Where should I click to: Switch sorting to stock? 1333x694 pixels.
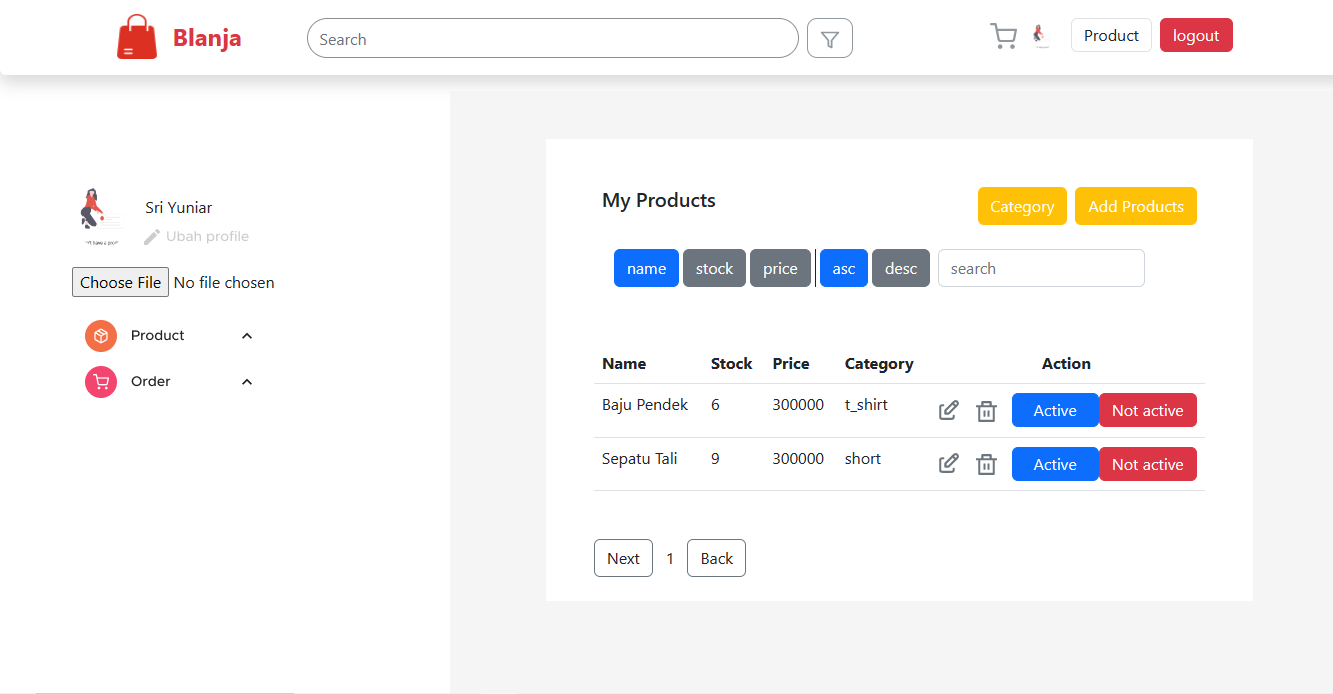(714, 268)
